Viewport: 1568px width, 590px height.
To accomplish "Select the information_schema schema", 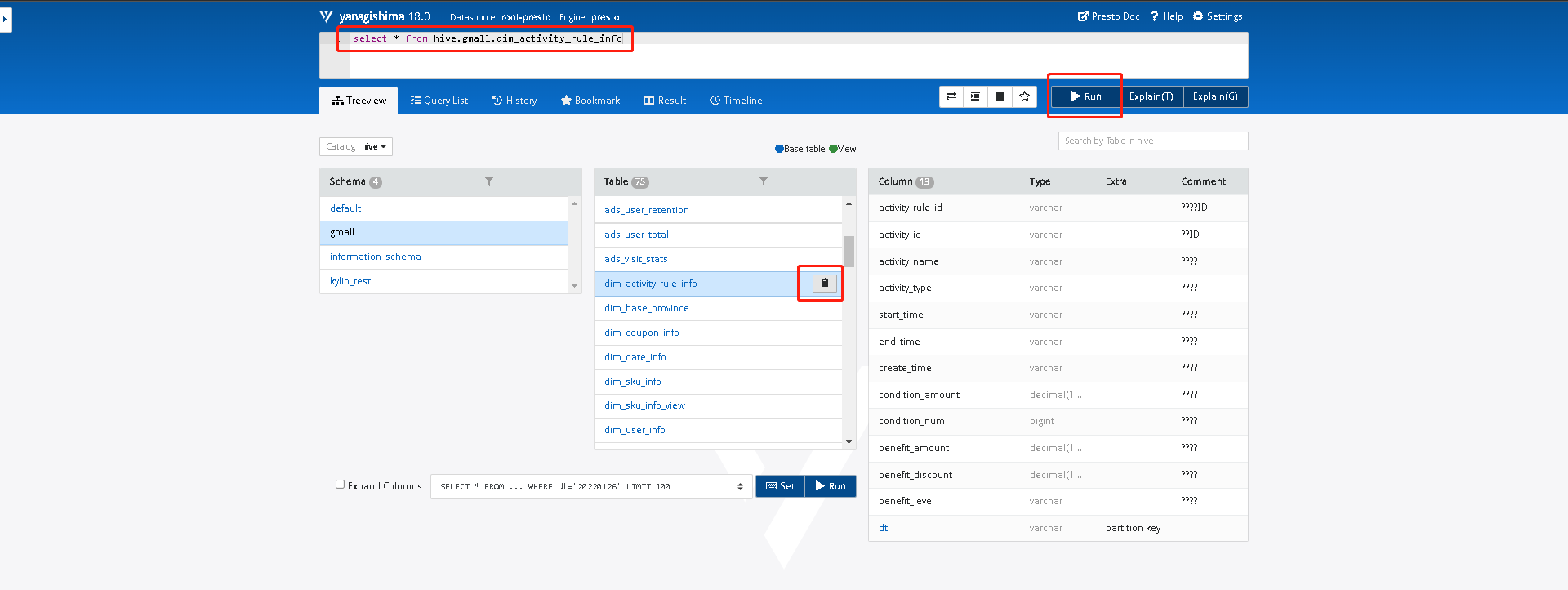I will pos(443,257).
